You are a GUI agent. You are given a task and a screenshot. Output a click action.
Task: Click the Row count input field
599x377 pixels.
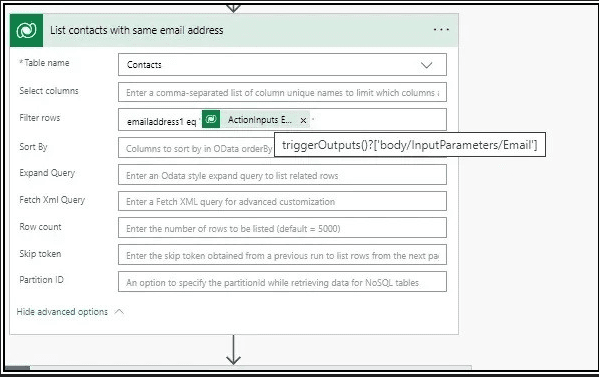[x=282, y=228]
